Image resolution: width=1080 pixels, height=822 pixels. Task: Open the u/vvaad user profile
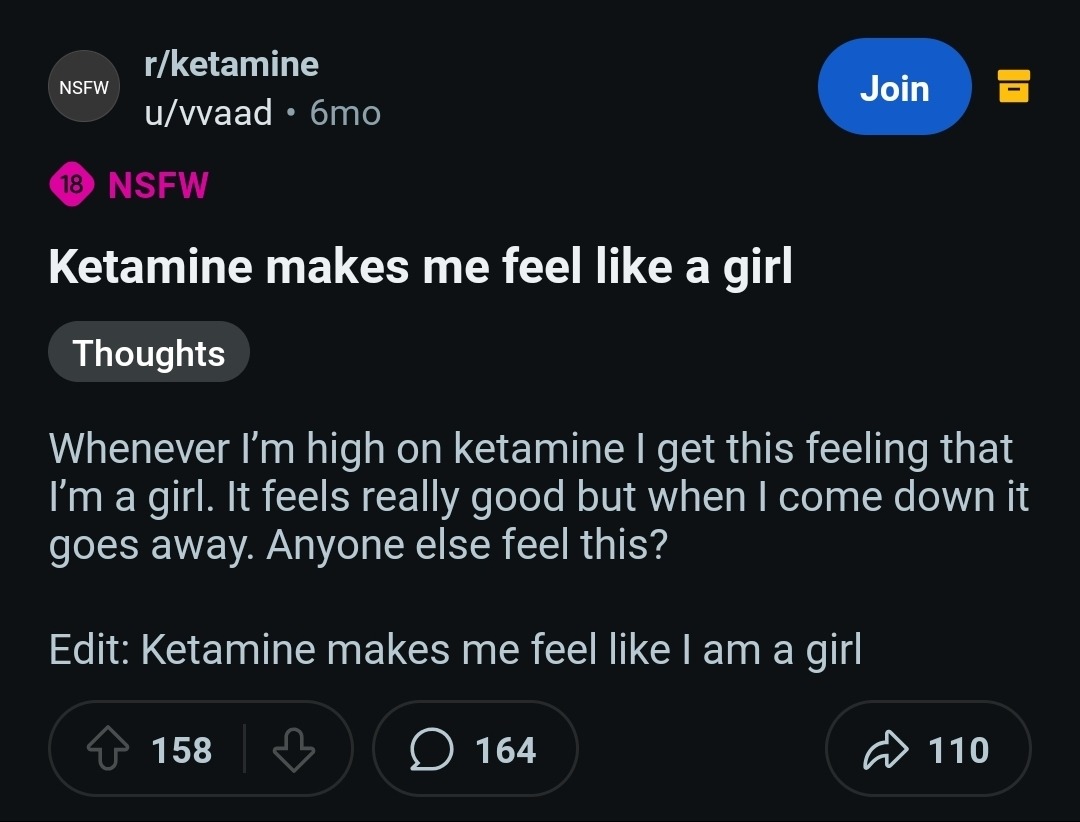tap(208, 112)
